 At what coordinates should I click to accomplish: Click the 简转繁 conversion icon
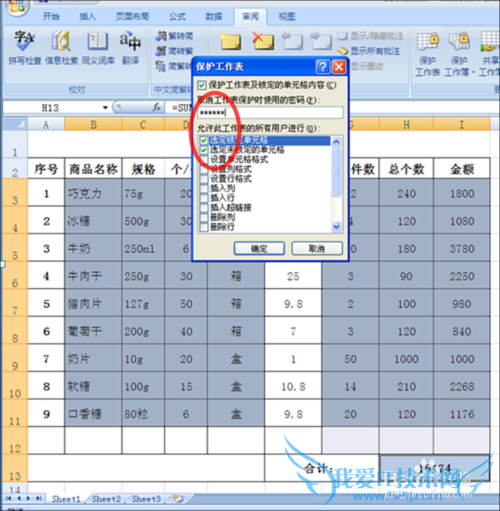[161, 51]
